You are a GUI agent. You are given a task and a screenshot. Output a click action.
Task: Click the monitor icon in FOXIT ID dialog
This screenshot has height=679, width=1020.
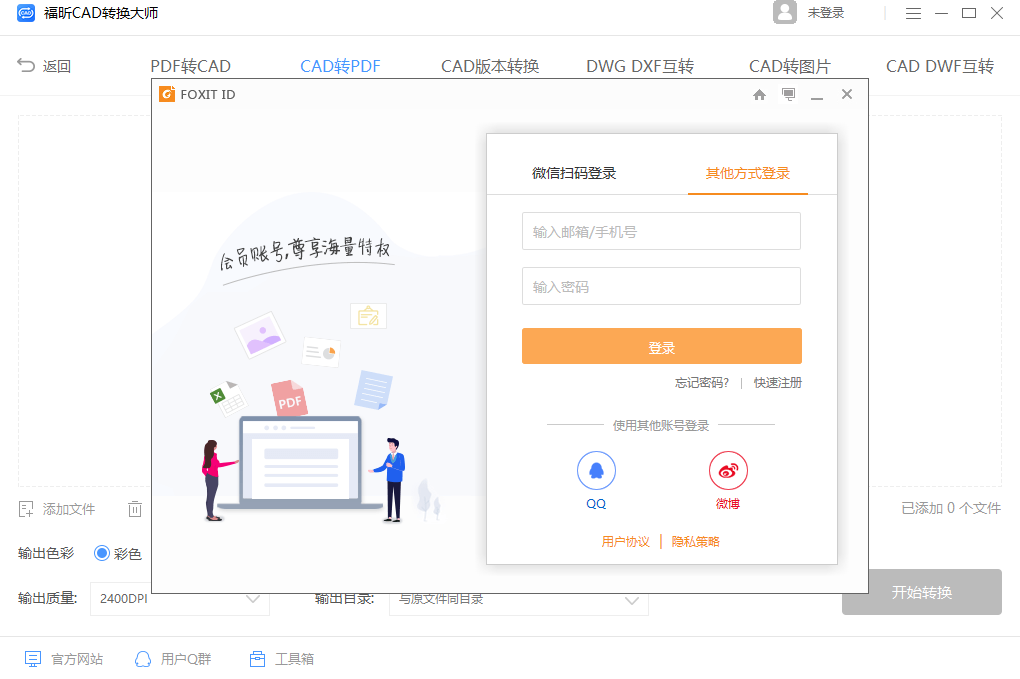pos(788,95)
